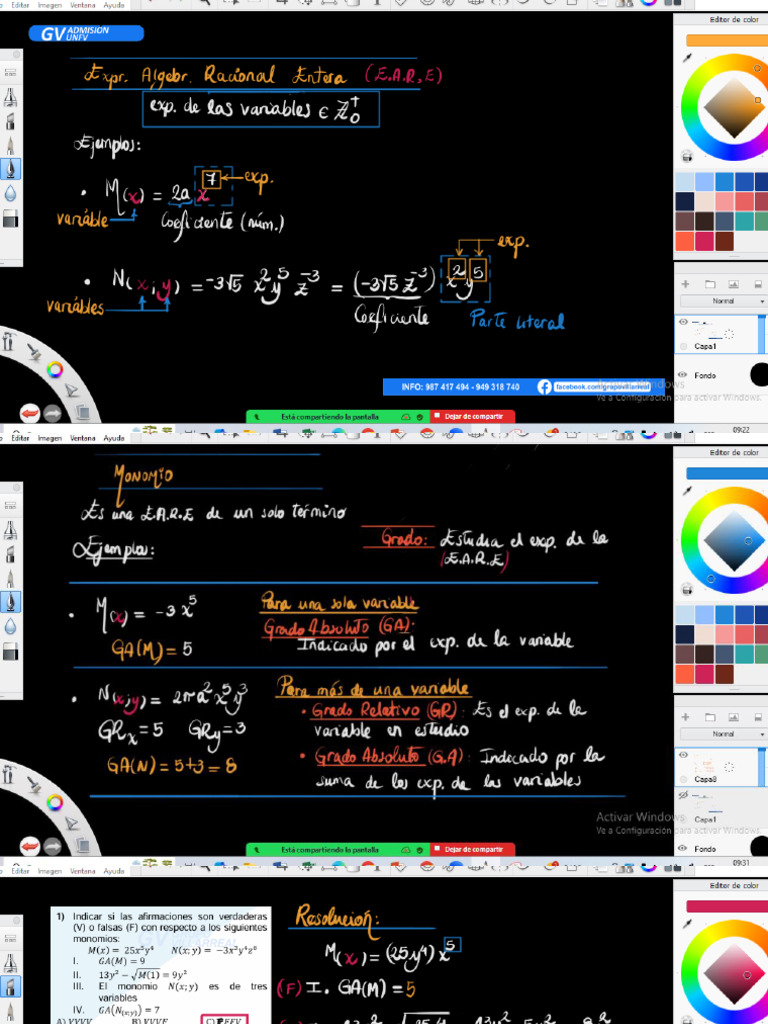Choose the water-drop smear brush in the E.A.R.E screenshot
Image resolution: width=768 pixels, height=1024 pixels.
point(10,194)
